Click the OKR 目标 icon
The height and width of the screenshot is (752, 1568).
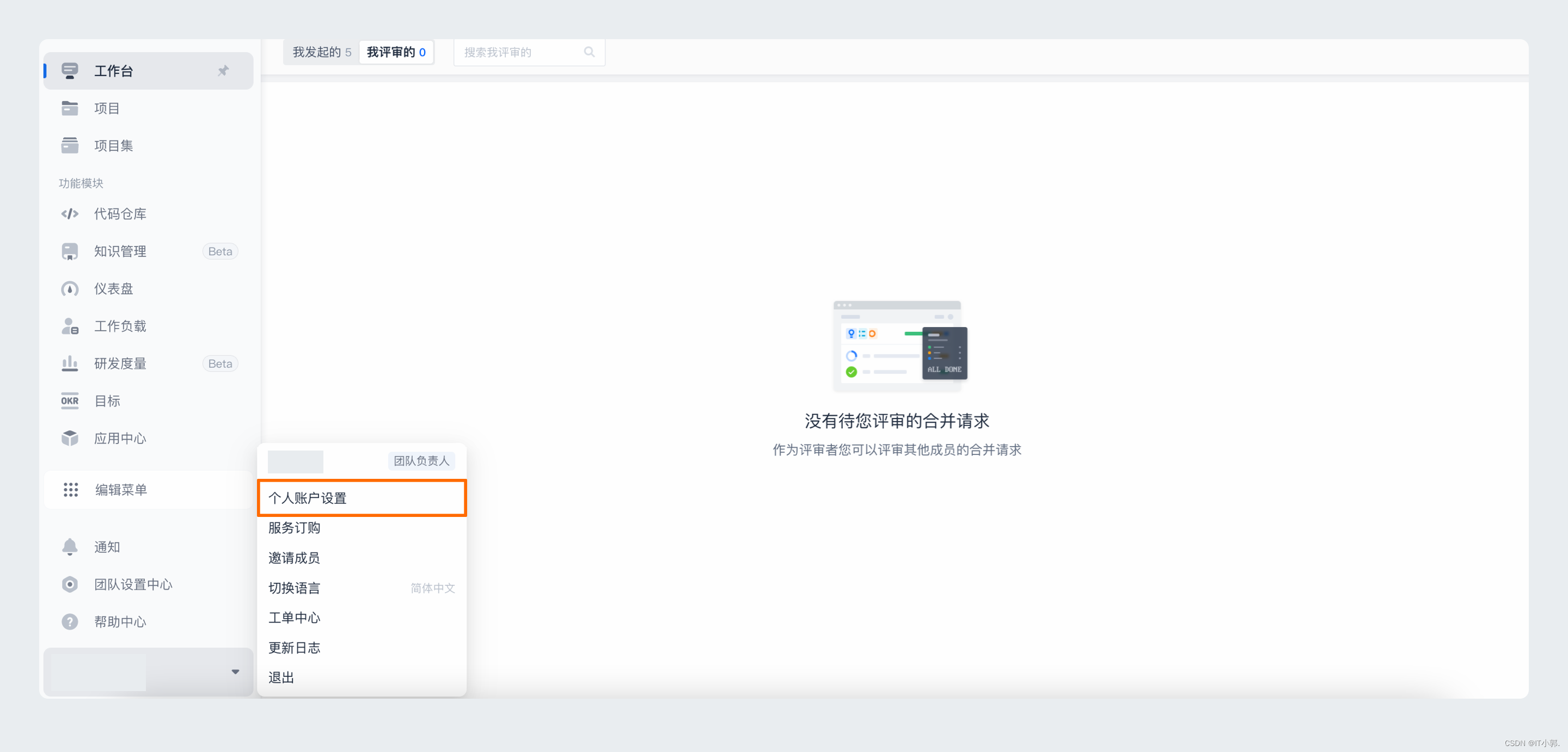pyautogui.click(x=70, y=401)
